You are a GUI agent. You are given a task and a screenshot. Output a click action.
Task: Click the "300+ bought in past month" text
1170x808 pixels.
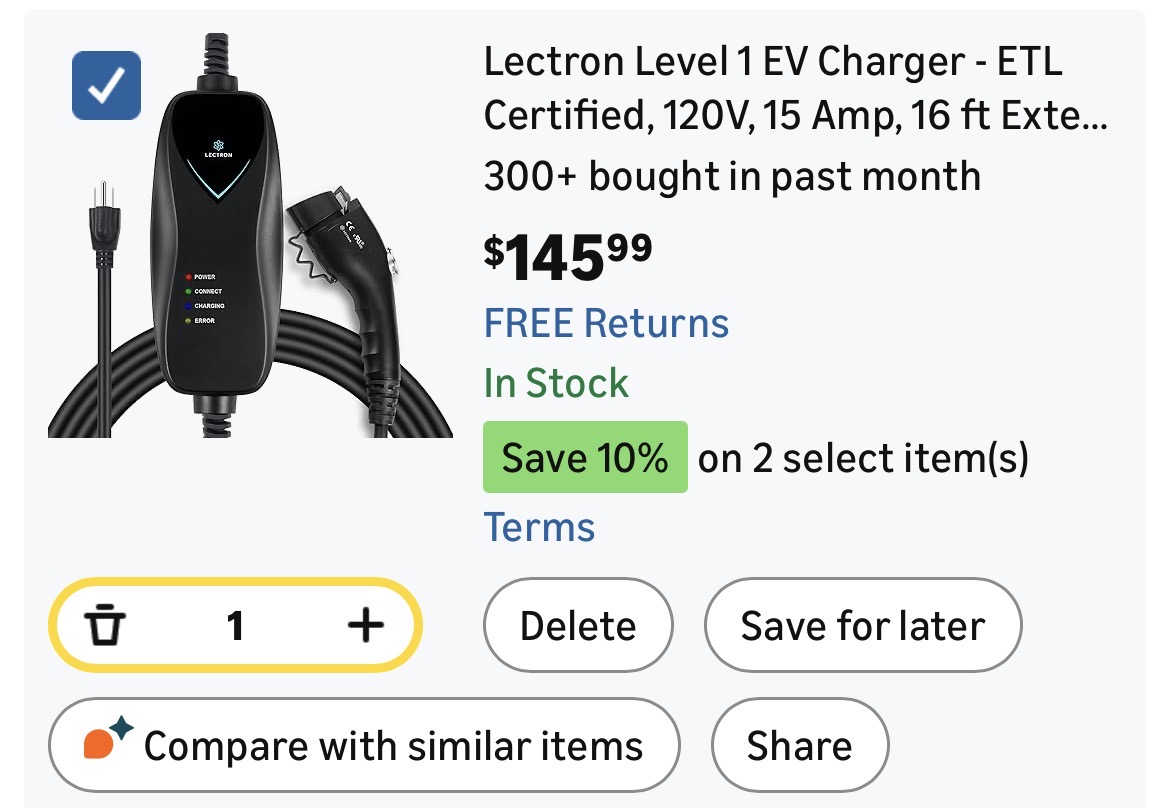point(732,177)
